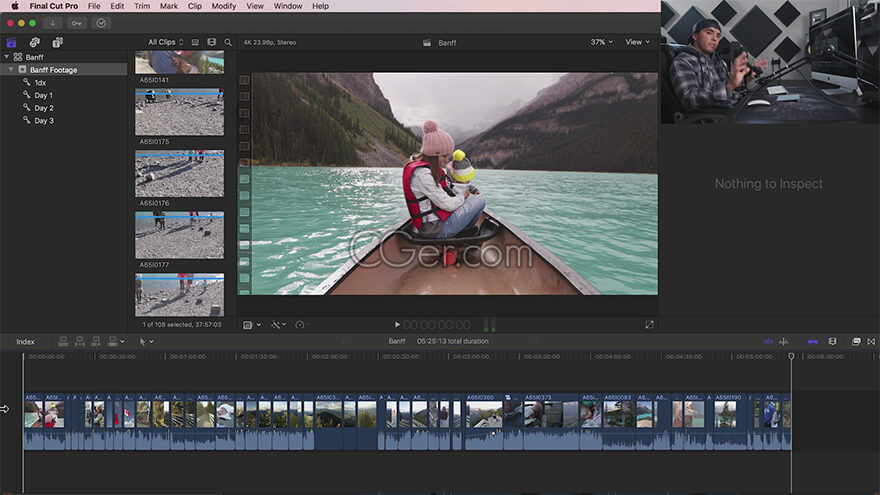This screenshot has height=495, width=880.
Task: Click the Import Media arrow button
Action: pyautogui.click(x=53, y=23)
